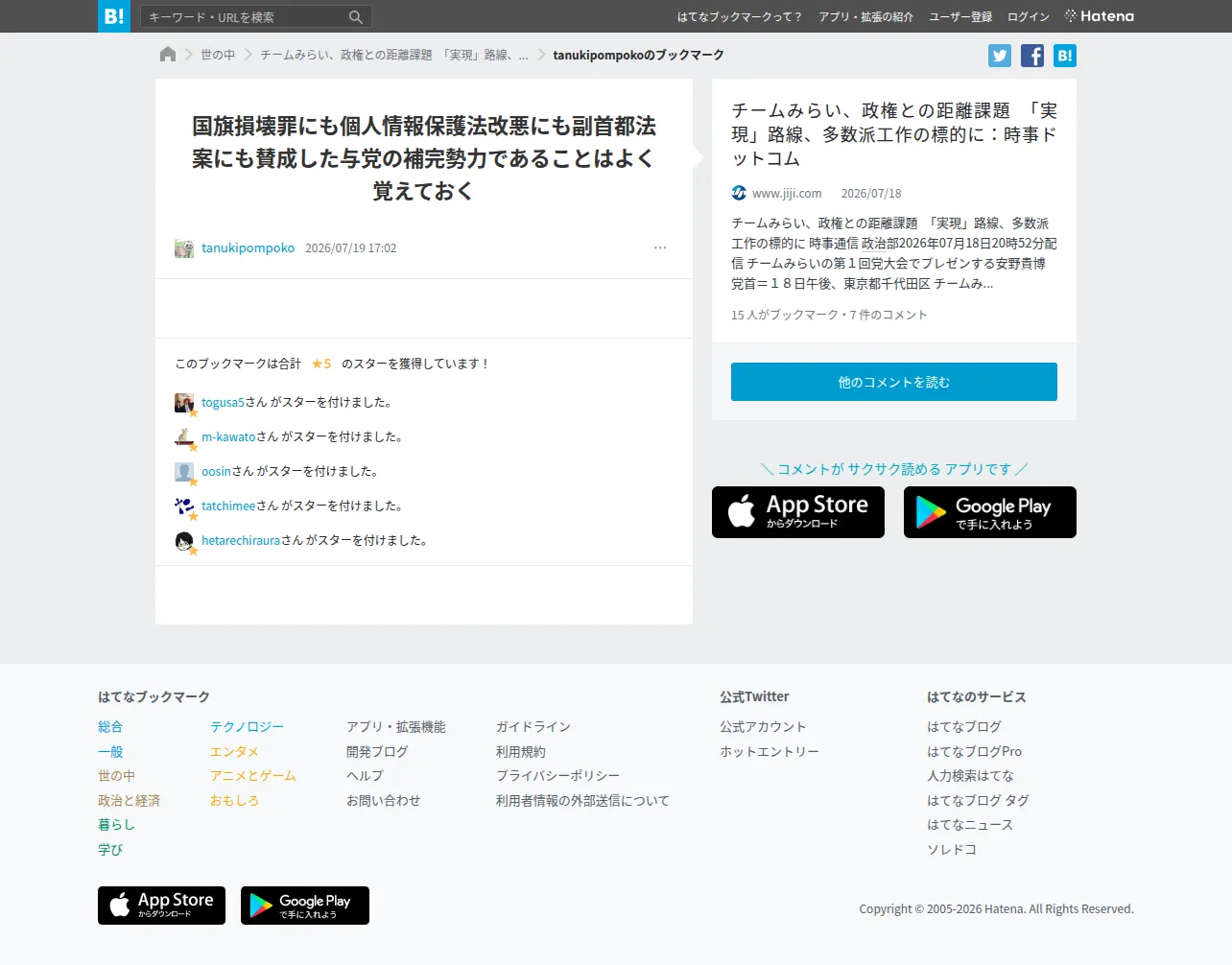The height and width of the screenshot is (965, 1232).
Task: Click togusa5's avatar icon
Action: [x=184, y=403]
